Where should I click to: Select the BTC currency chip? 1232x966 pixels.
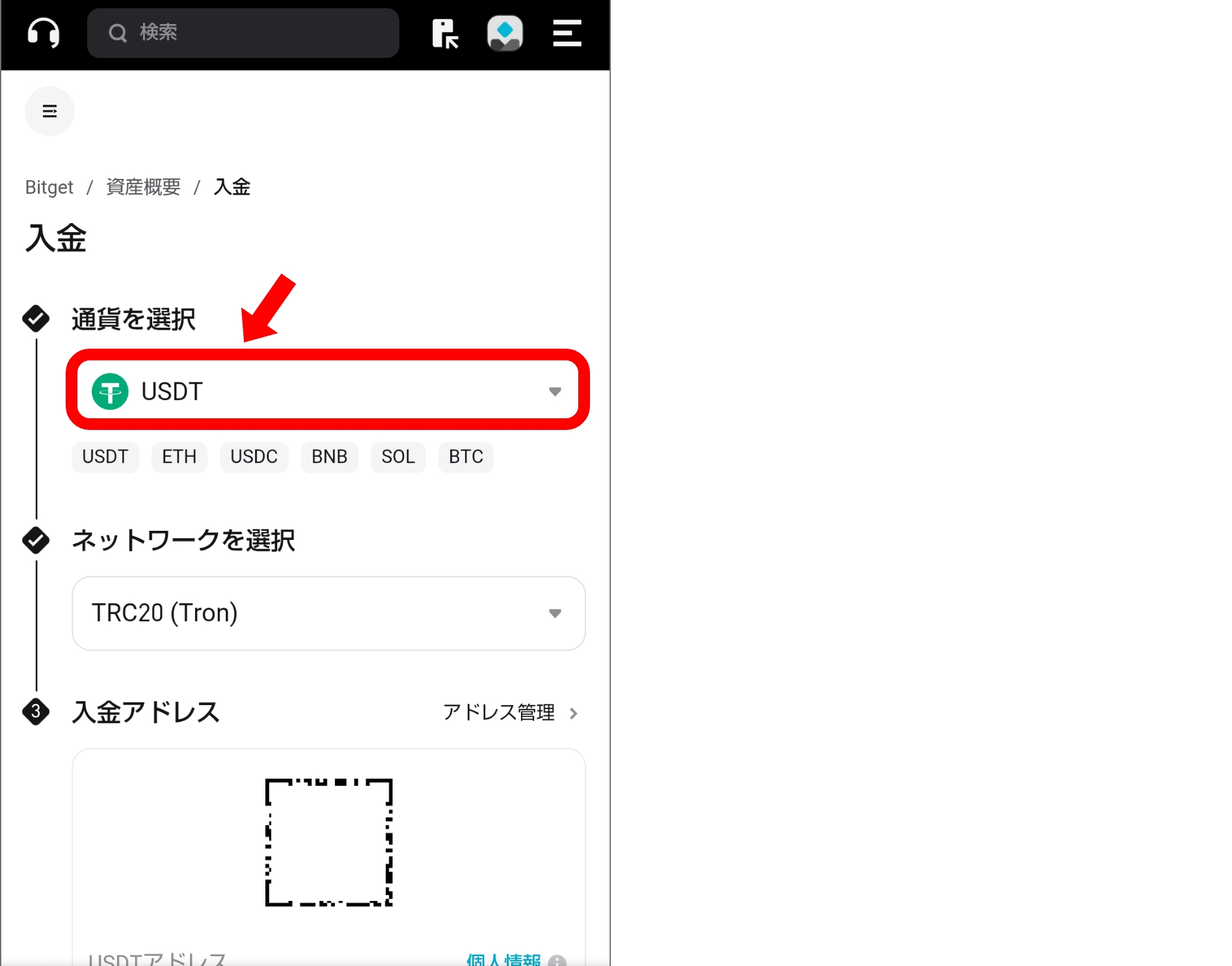(465, 457)
